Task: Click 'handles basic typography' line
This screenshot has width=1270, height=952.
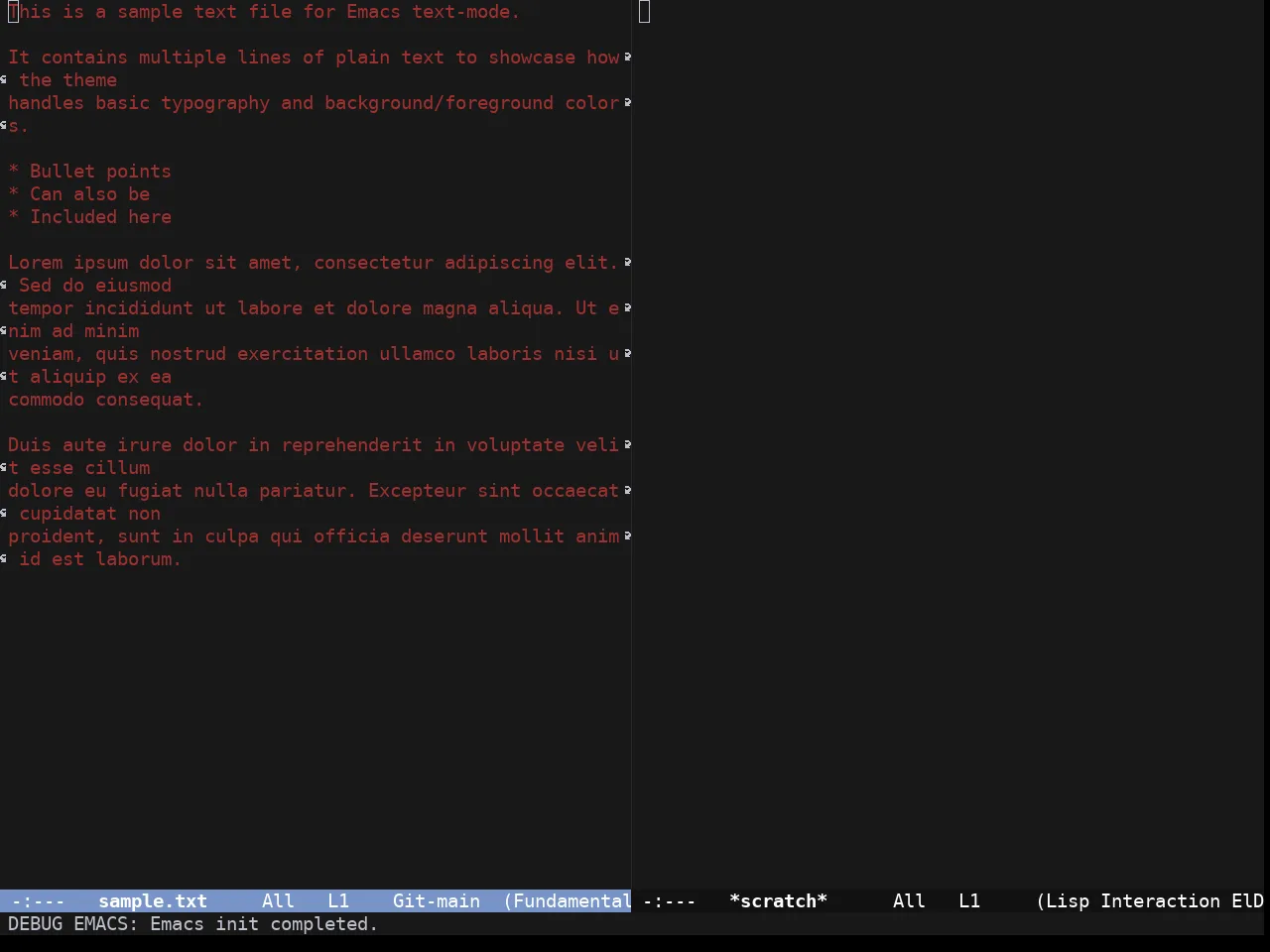Action: (x=314, y=103)
